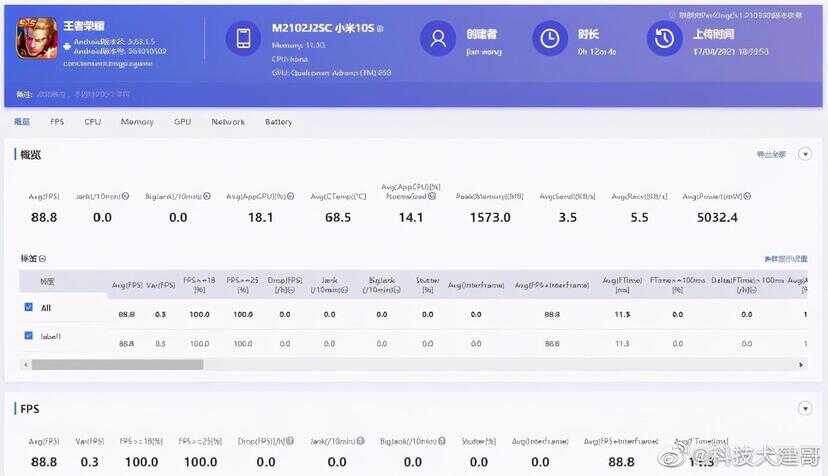Click help icon next to BigJank(/10min) overview

(207, 196)
